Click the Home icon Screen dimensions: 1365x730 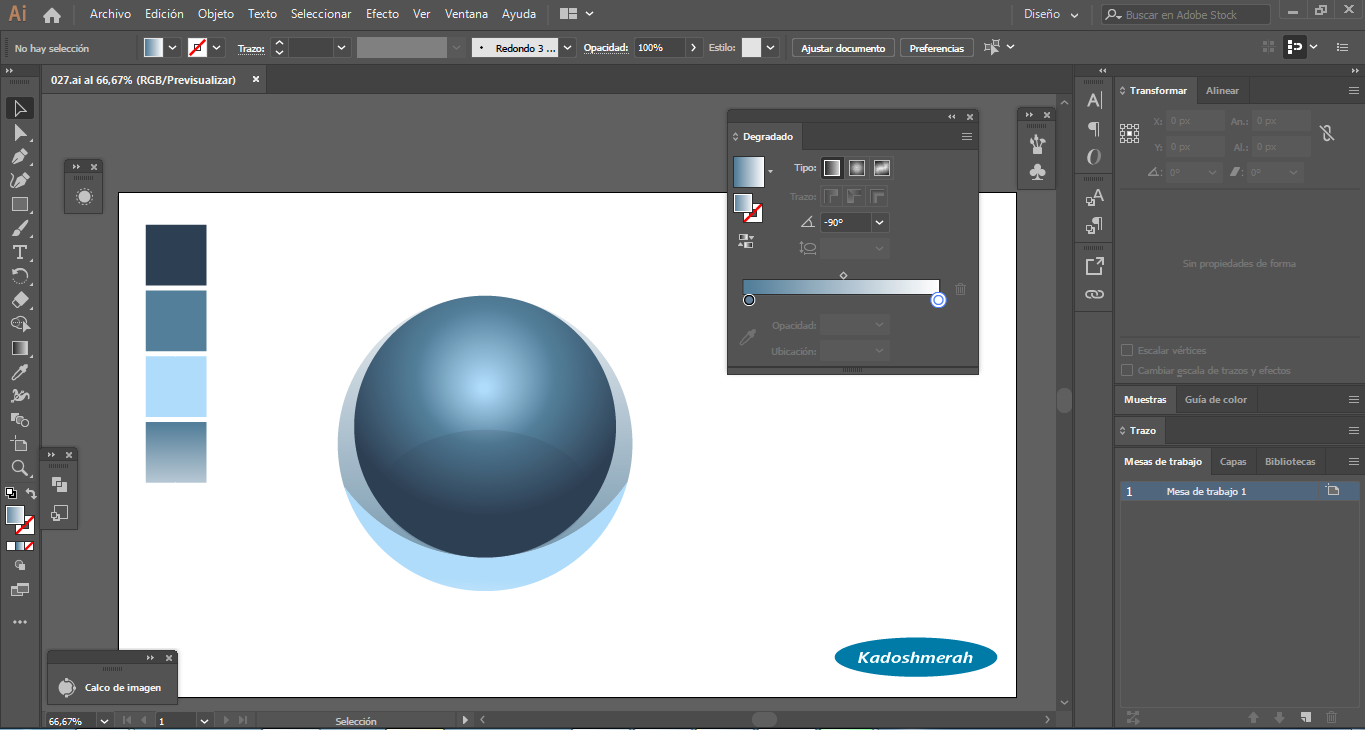click(52, 14)
